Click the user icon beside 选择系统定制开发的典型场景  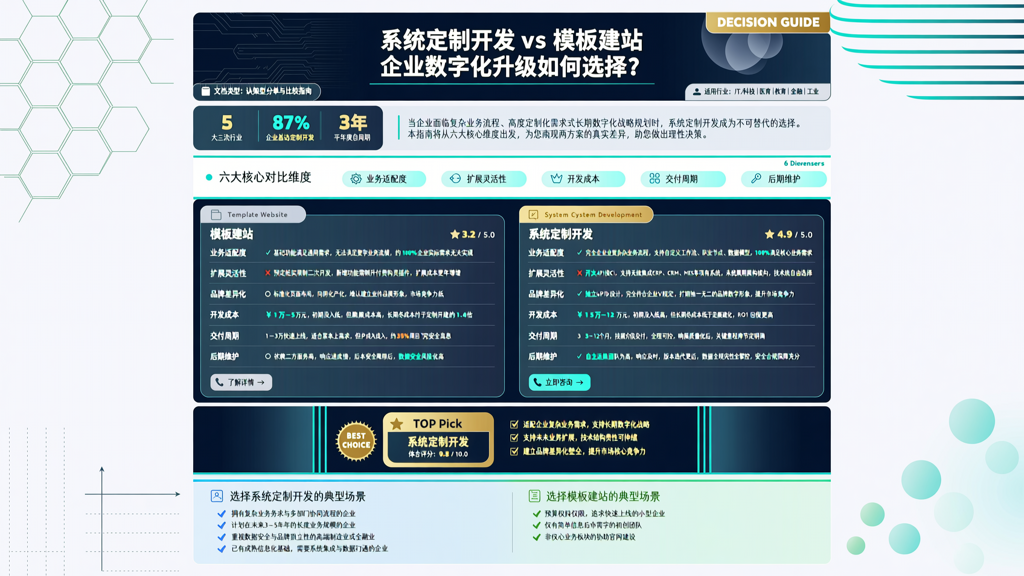point(217,496)
